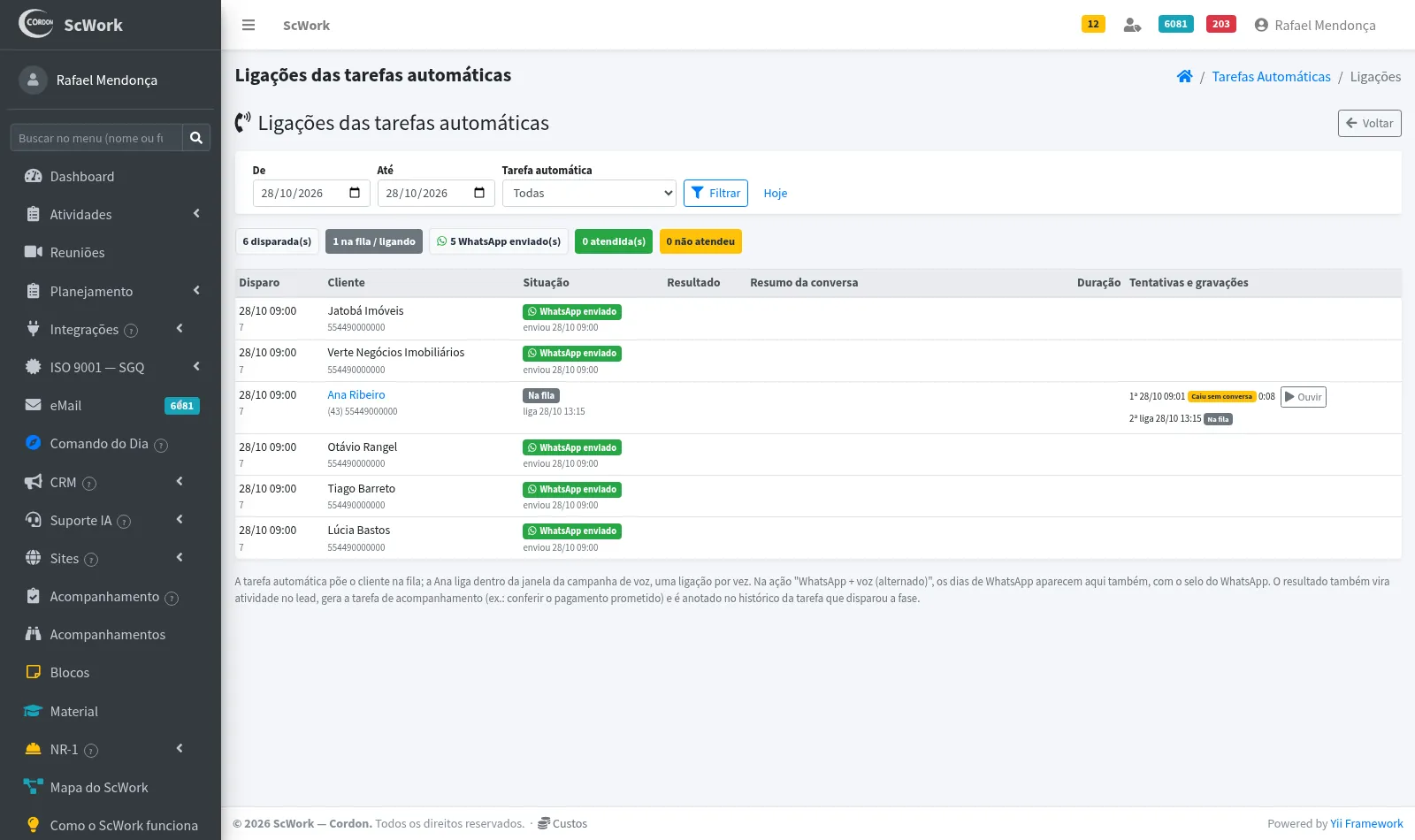Viewport: 1415px width, 840px height.
Task: Open the Dashboard menu item
Action: click(111, 176)
